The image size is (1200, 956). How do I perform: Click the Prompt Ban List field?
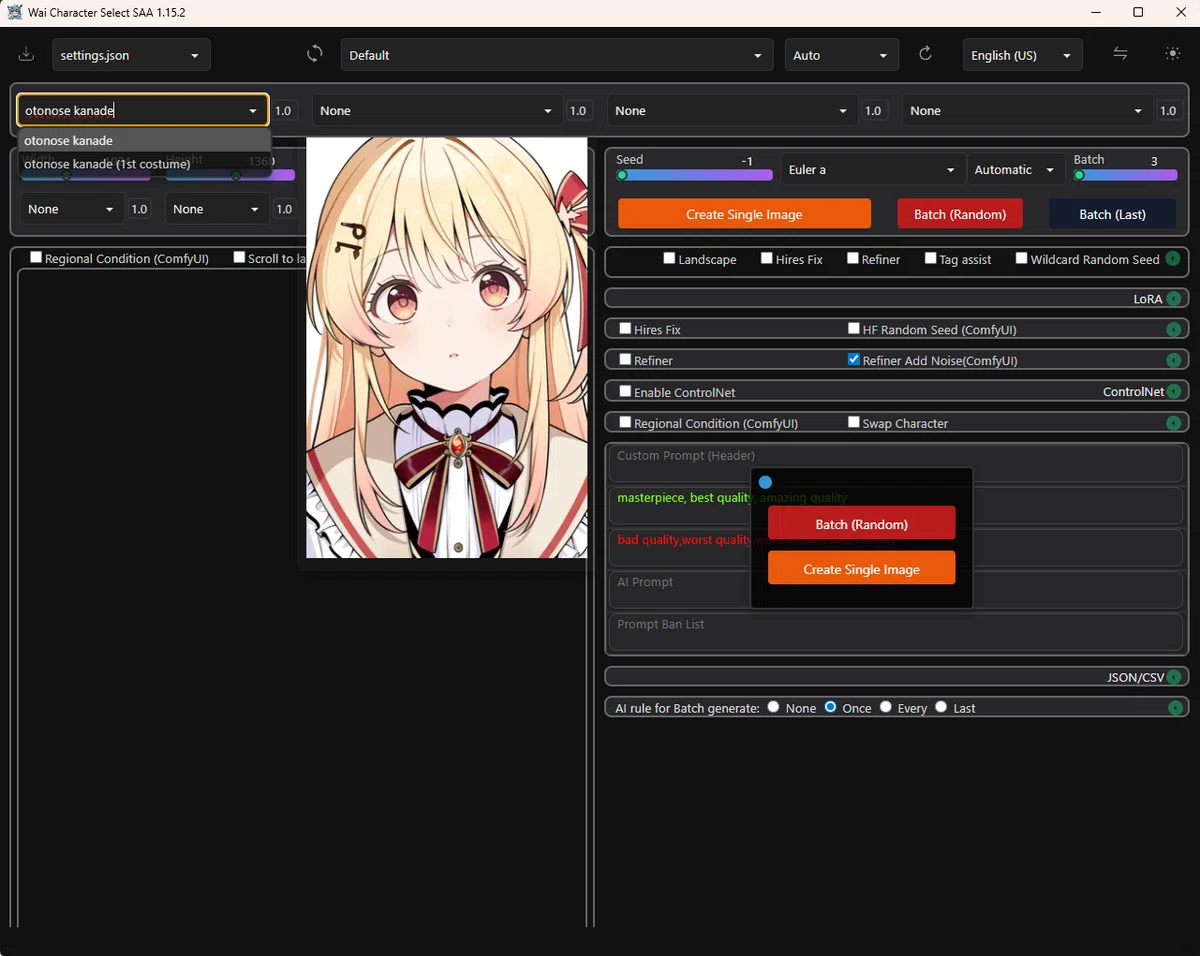[x=896, y=632]
